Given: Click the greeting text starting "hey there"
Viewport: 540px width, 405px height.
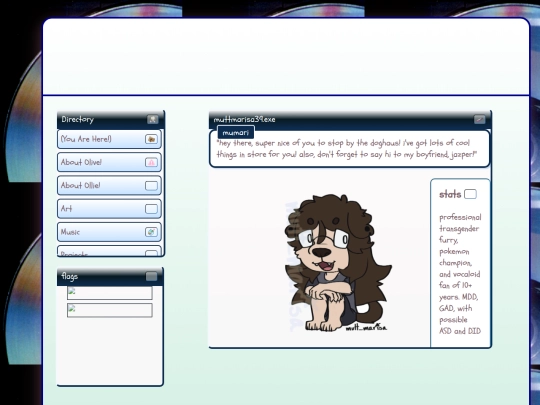Looking at the screenshot, I should (x=347, y=148).
